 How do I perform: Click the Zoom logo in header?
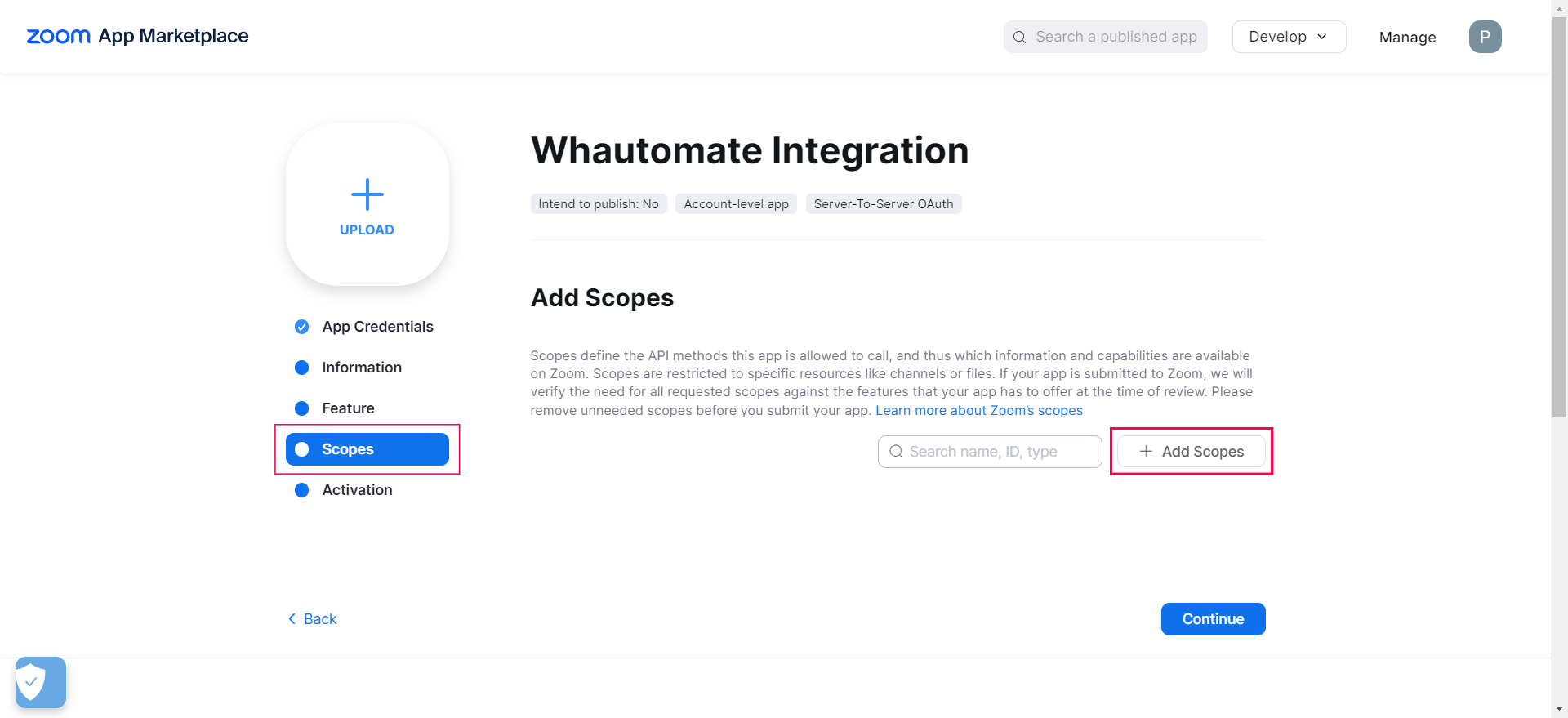pyautogui.click(x=58, y=37)
